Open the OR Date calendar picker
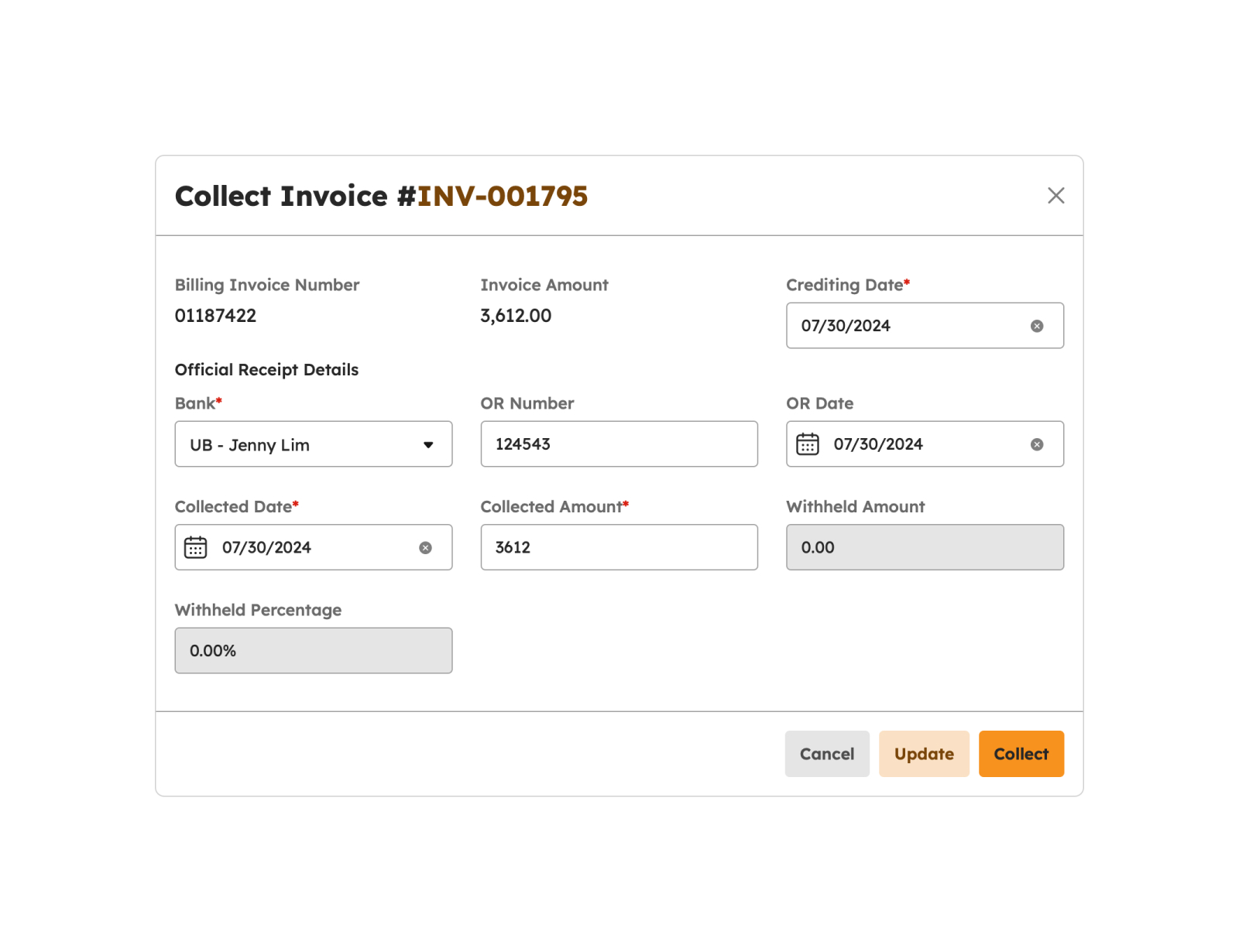 tap(808, 444)
